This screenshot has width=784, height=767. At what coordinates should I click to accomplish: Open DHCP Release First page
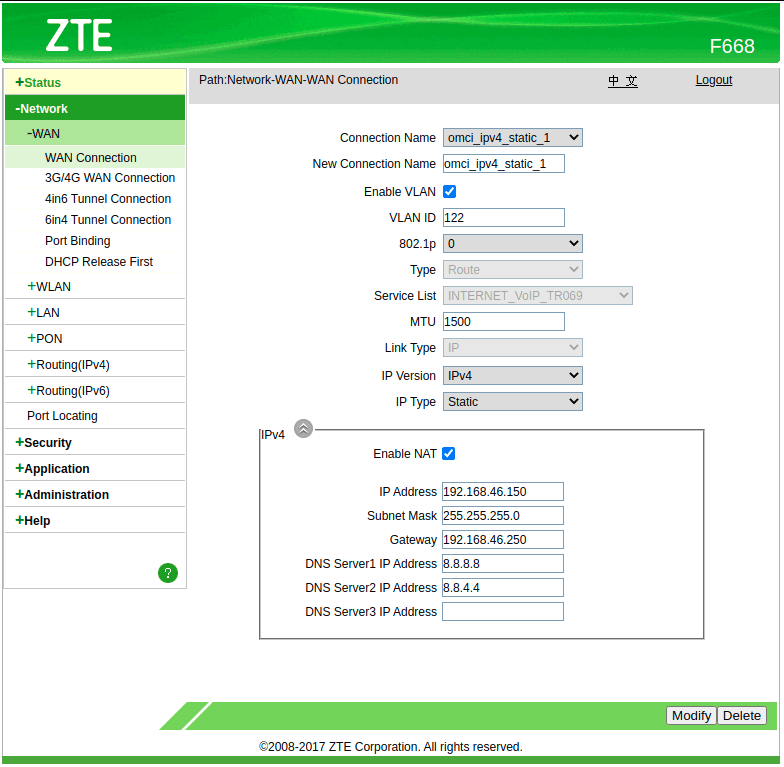click(99, 262)
